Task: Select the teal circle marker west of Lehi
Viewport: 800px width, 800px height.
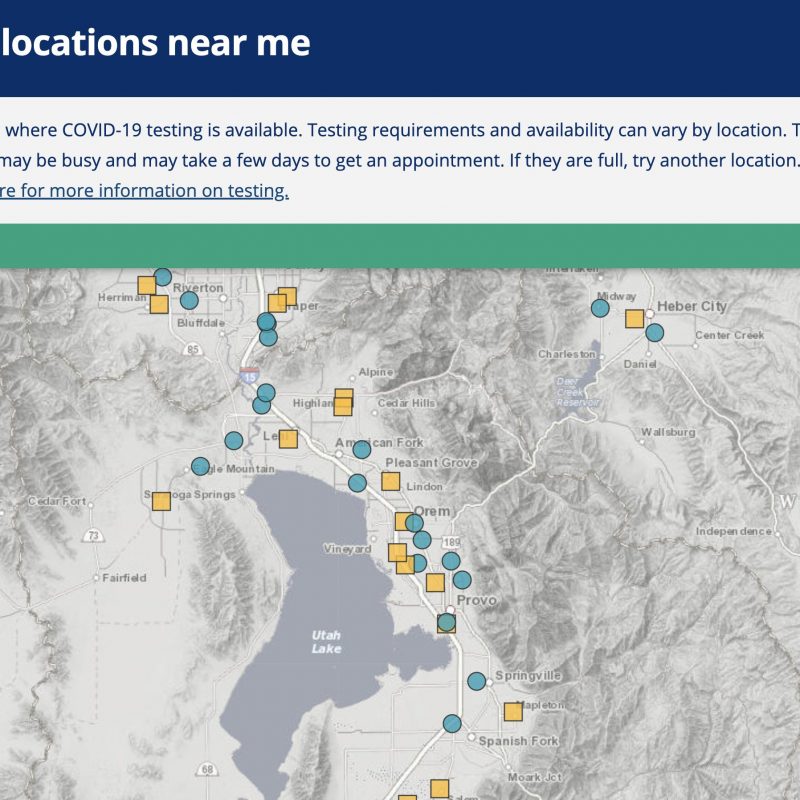Action: (234, 440)
